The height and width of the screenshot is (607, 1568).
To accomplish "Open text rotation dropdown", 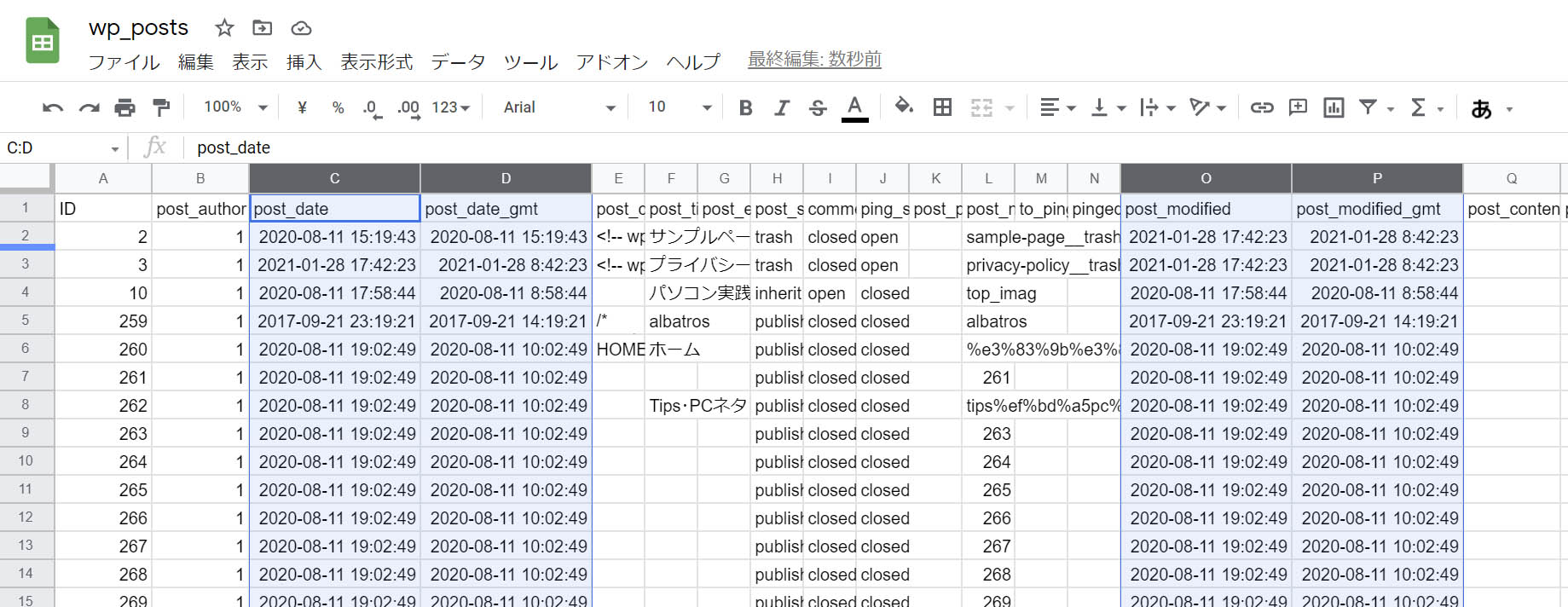I will tap(1208, 107).
